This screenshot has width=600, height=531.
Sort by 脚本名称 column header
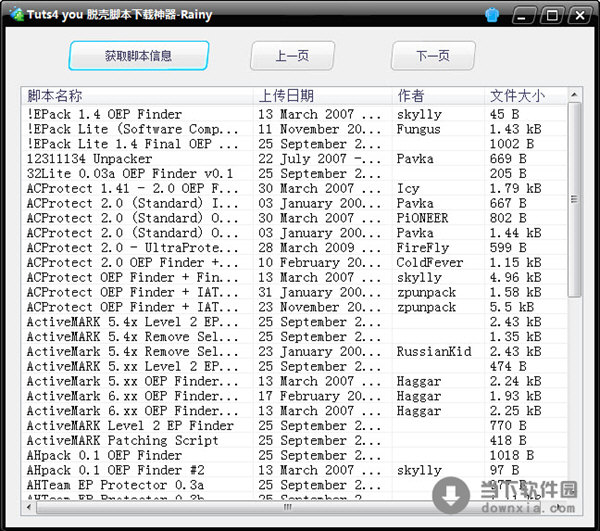(x=137, y=96)
